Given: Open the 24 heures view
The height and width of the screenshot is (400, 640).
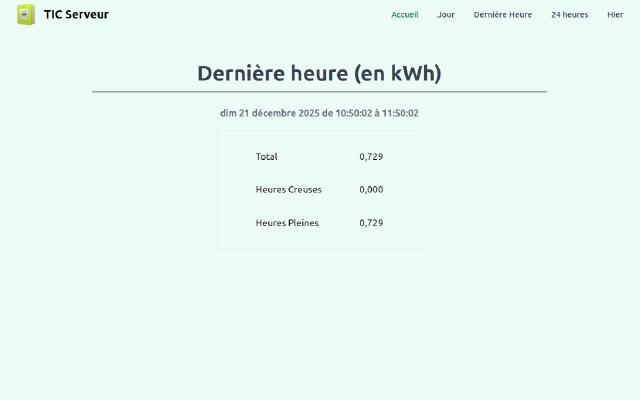Looking at the screenshot, I should click(x=569, y=15).
